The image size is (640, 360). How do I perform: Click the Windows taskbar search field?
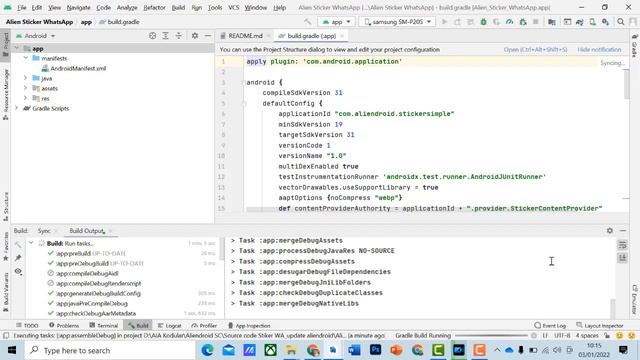[110, 351]
